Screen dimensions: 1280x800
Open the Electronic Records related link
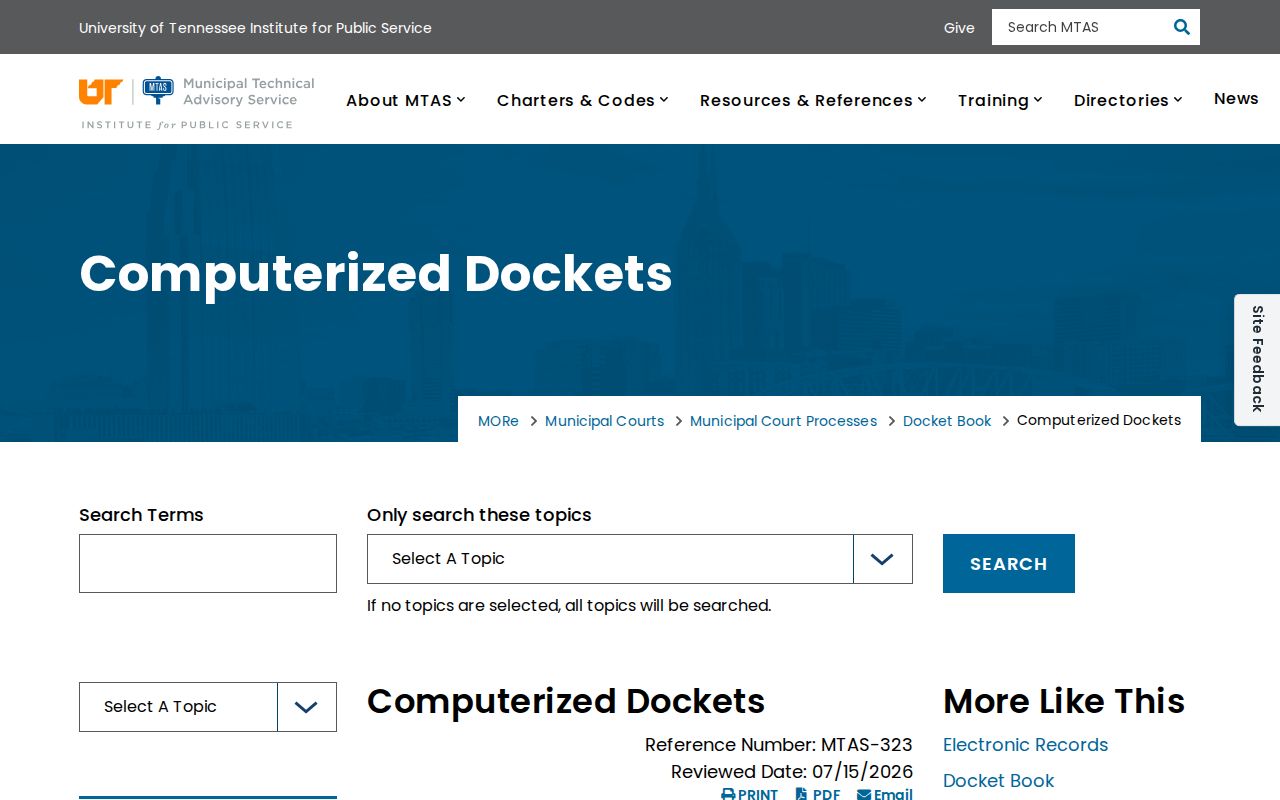click(x=1025, y=745)
